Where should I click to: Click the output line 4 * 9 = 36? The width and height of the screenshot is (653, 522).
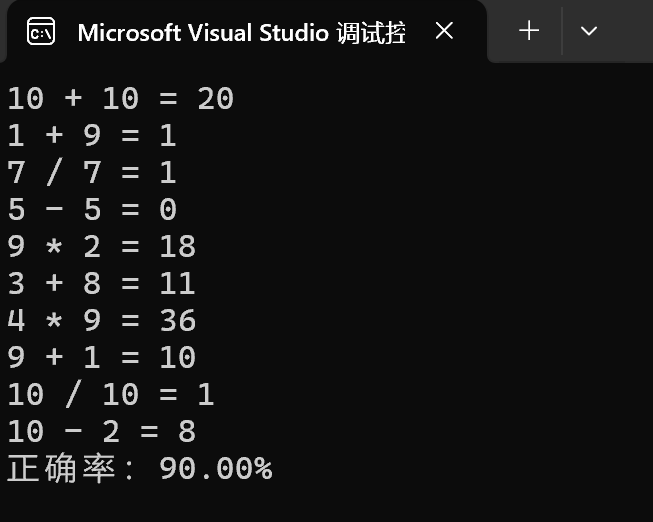(x=101, y=320)
